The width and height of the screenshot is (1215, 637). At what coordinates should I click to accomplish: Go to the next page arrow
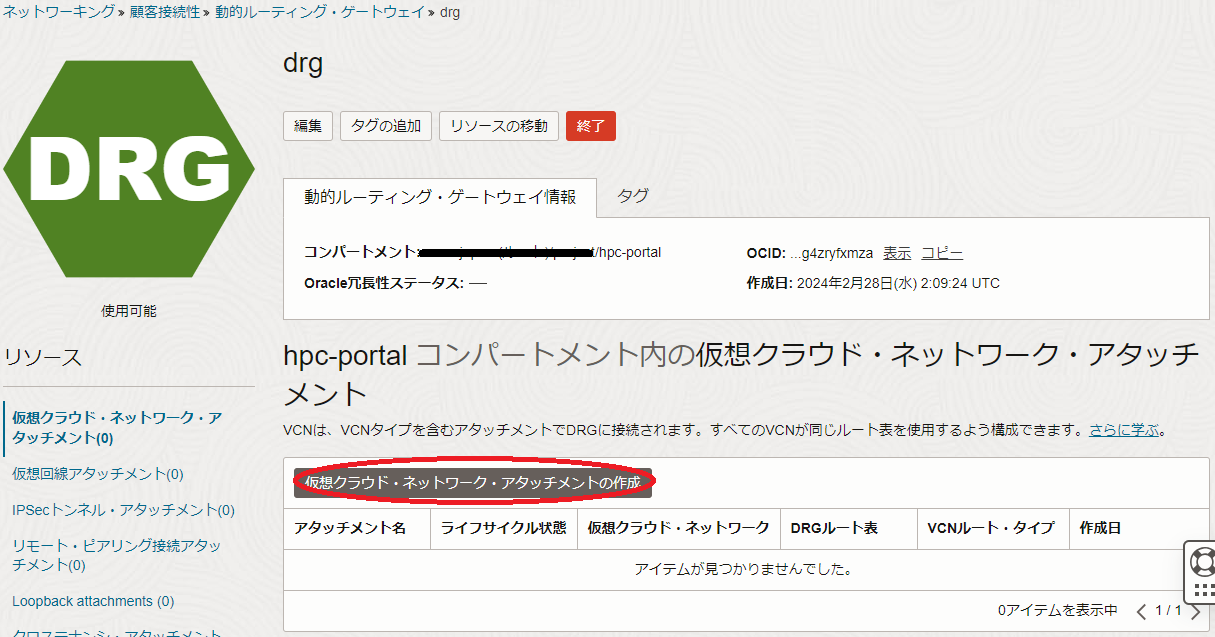tap(1194, 611)
